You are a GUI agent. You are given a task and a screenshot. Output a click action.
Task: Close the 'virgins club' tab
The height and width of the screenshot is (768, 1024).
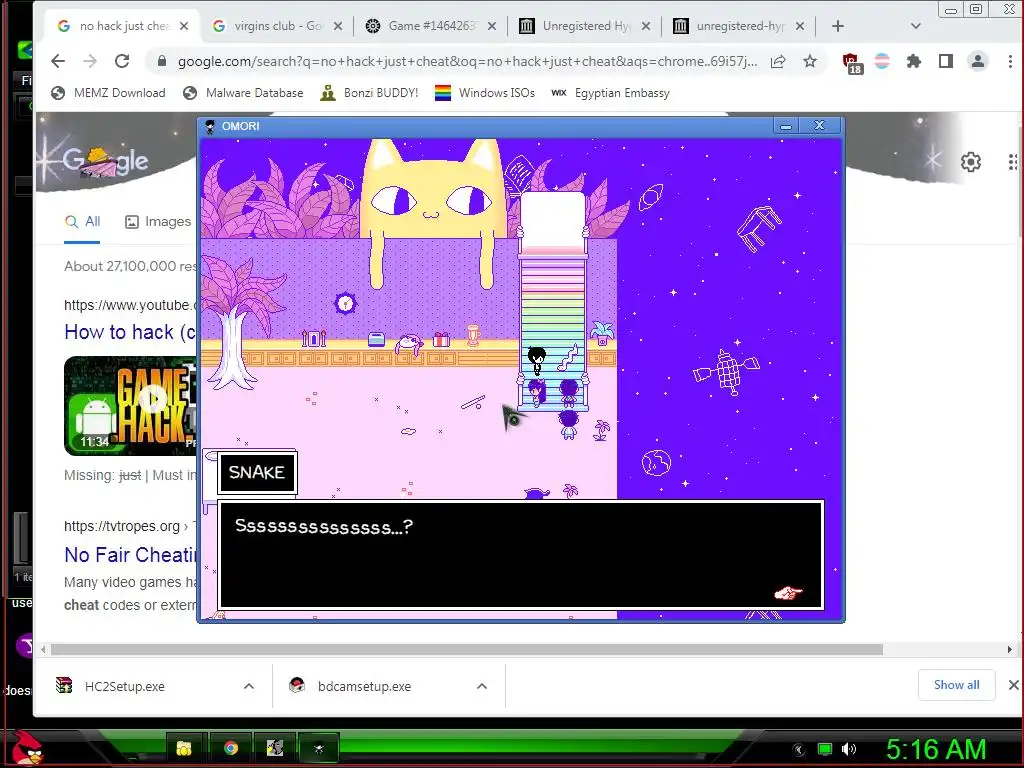coord(338,26)
